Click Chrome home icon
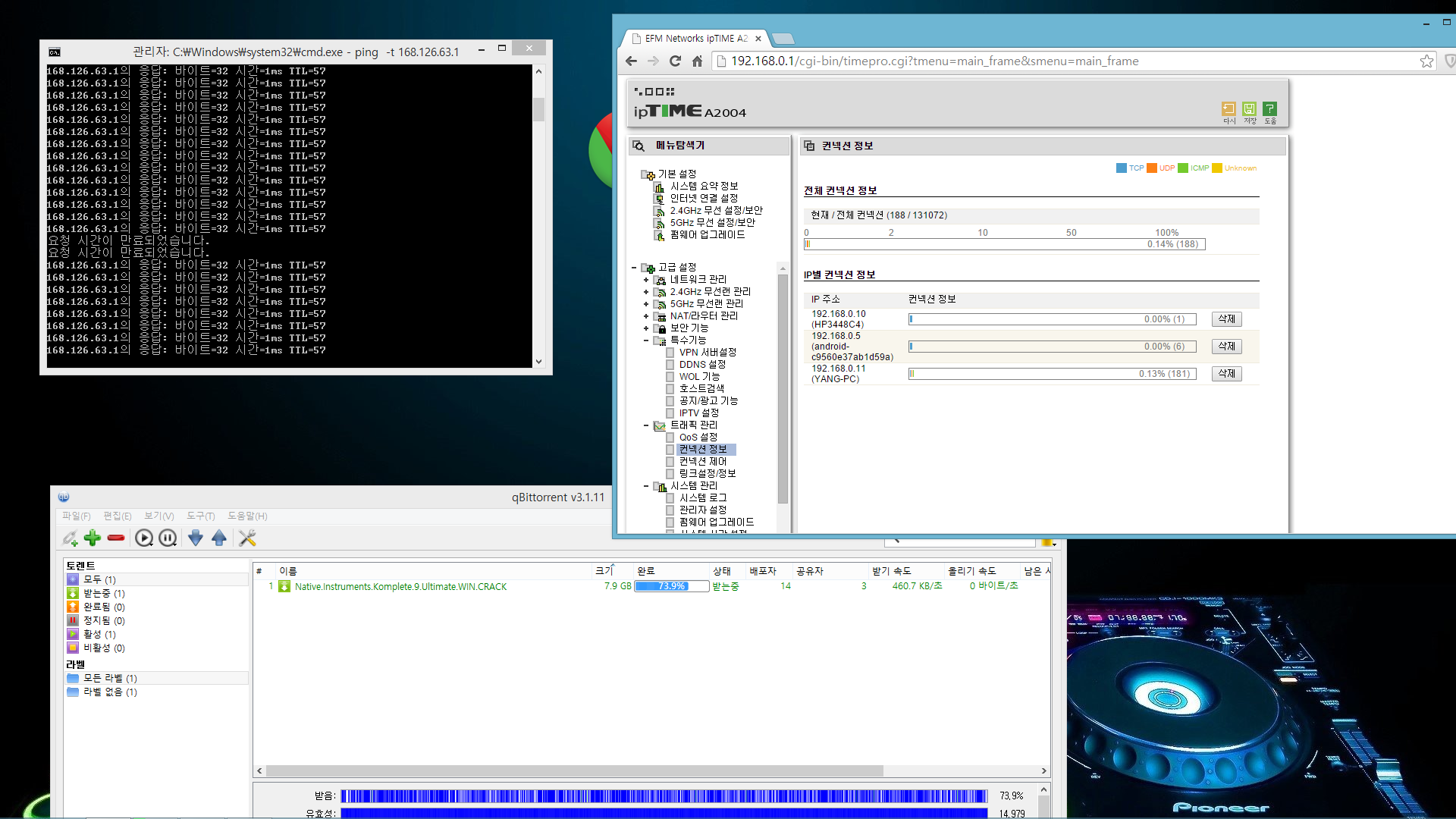The width and height of the screenshot is (1456, 819). pyautogui.click(x=697, y=61)
